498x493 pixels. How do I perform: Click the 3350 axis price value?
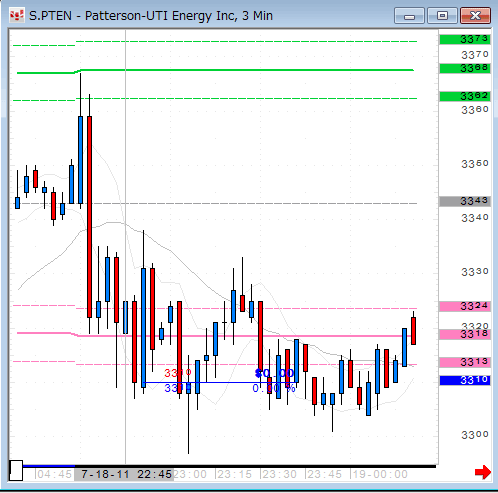pyautogui.click(x=475, y=164)
